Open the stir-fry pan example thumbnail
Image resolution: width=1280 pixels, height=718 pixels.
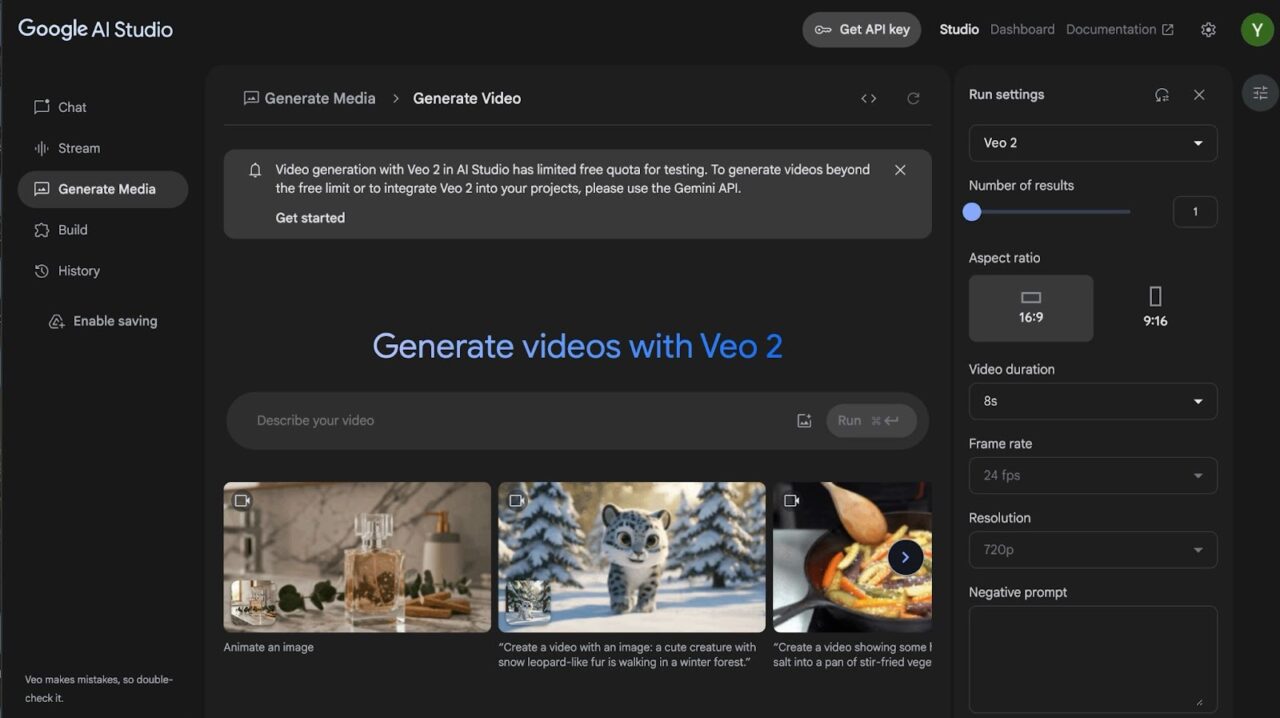(852, 557)
